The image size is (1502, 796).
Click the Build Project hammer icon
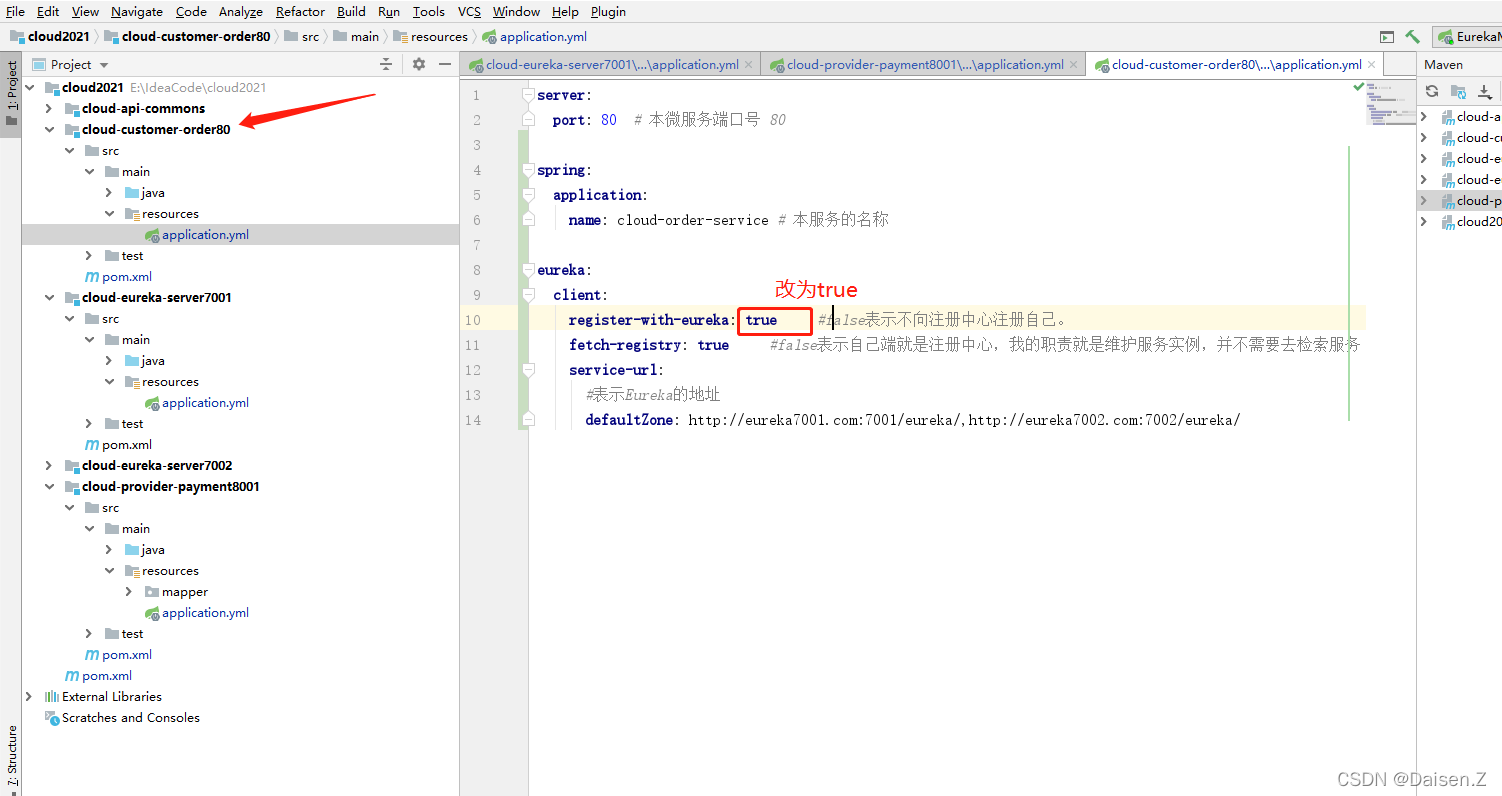click(x=1412, y=36)
